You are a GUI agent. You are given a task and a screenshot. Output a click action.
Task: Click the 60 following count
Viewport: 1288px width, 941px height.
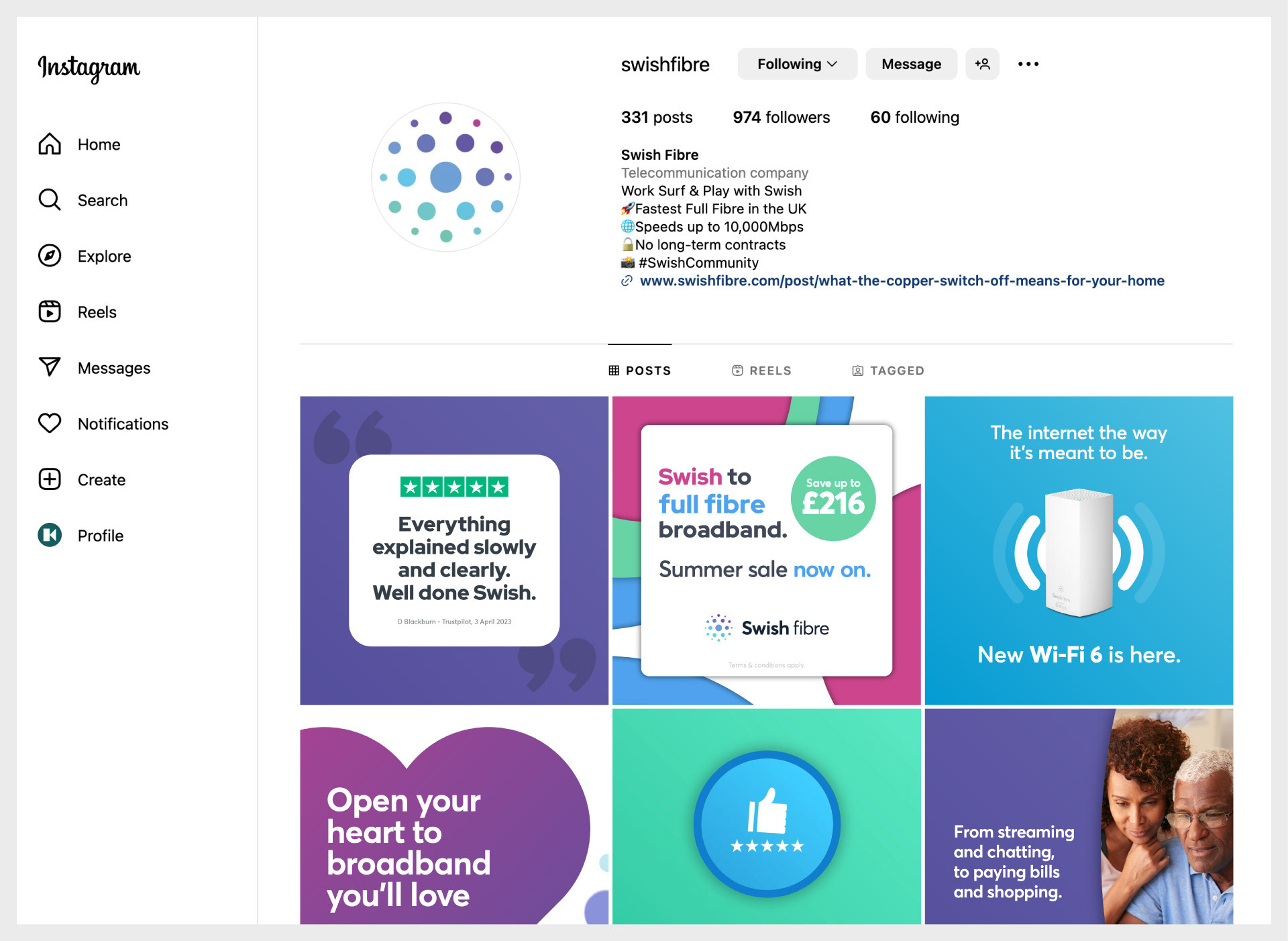click(x=914, y=117)
